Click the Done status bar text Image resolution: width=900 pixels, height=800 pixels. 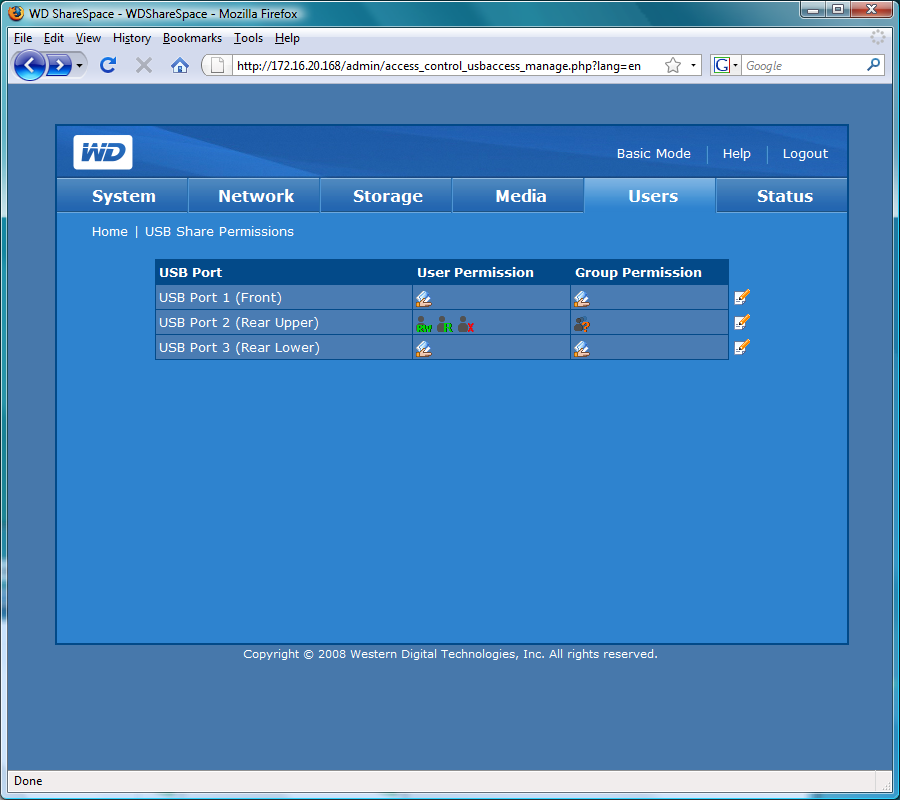(28, 780)
